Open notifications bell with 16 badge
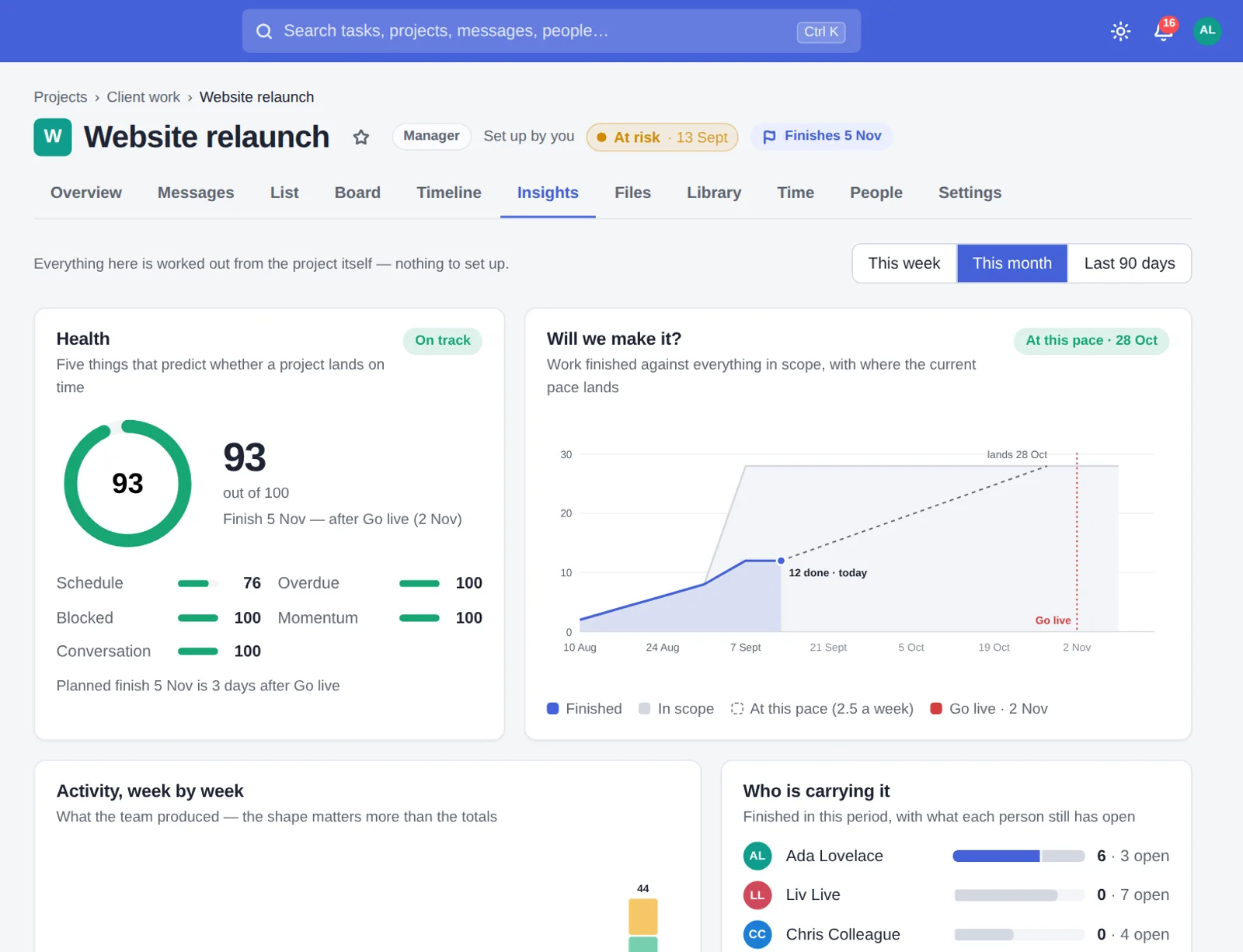The width and height of the screenshot is (1243, 952). point(1164,30)
